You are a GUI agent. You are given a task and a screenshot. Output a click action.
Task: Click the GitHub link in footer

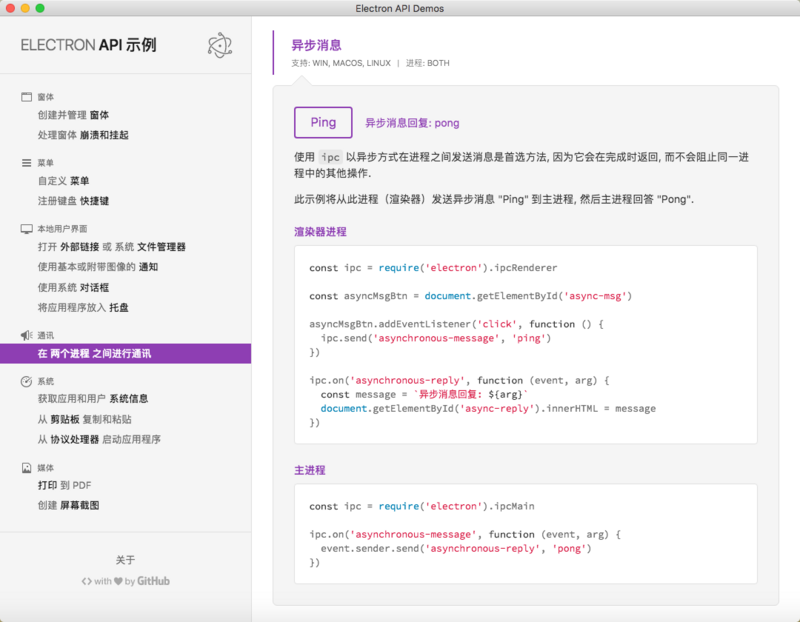[153, 581]
